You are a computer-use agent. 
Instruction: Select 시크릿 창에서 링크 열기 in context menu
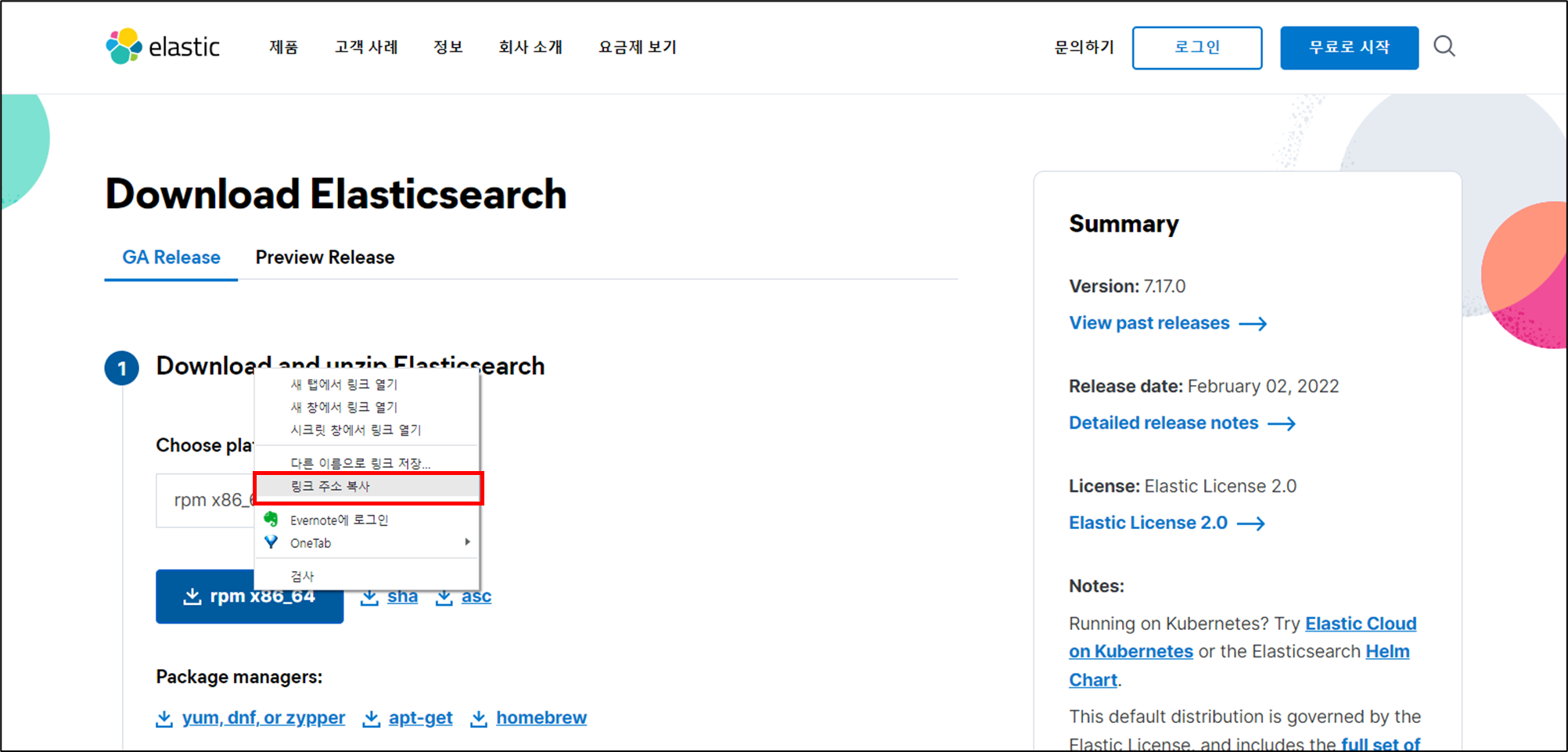367,430
